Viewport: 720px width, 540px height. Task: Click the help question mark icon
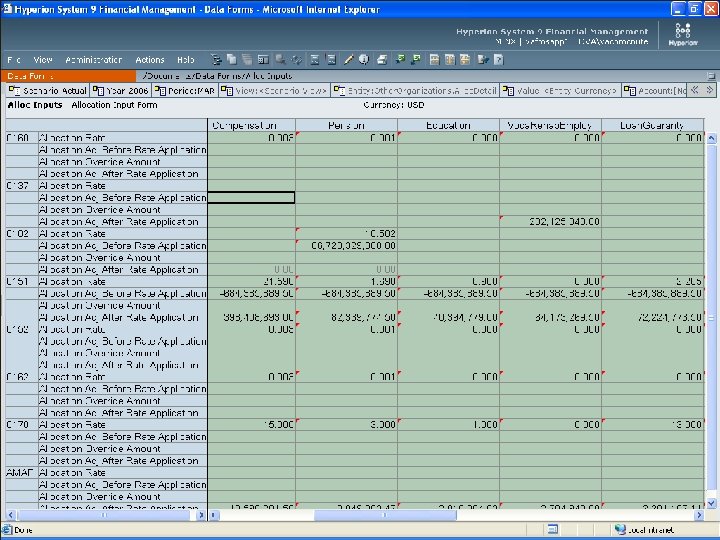(x=499, y=59)
